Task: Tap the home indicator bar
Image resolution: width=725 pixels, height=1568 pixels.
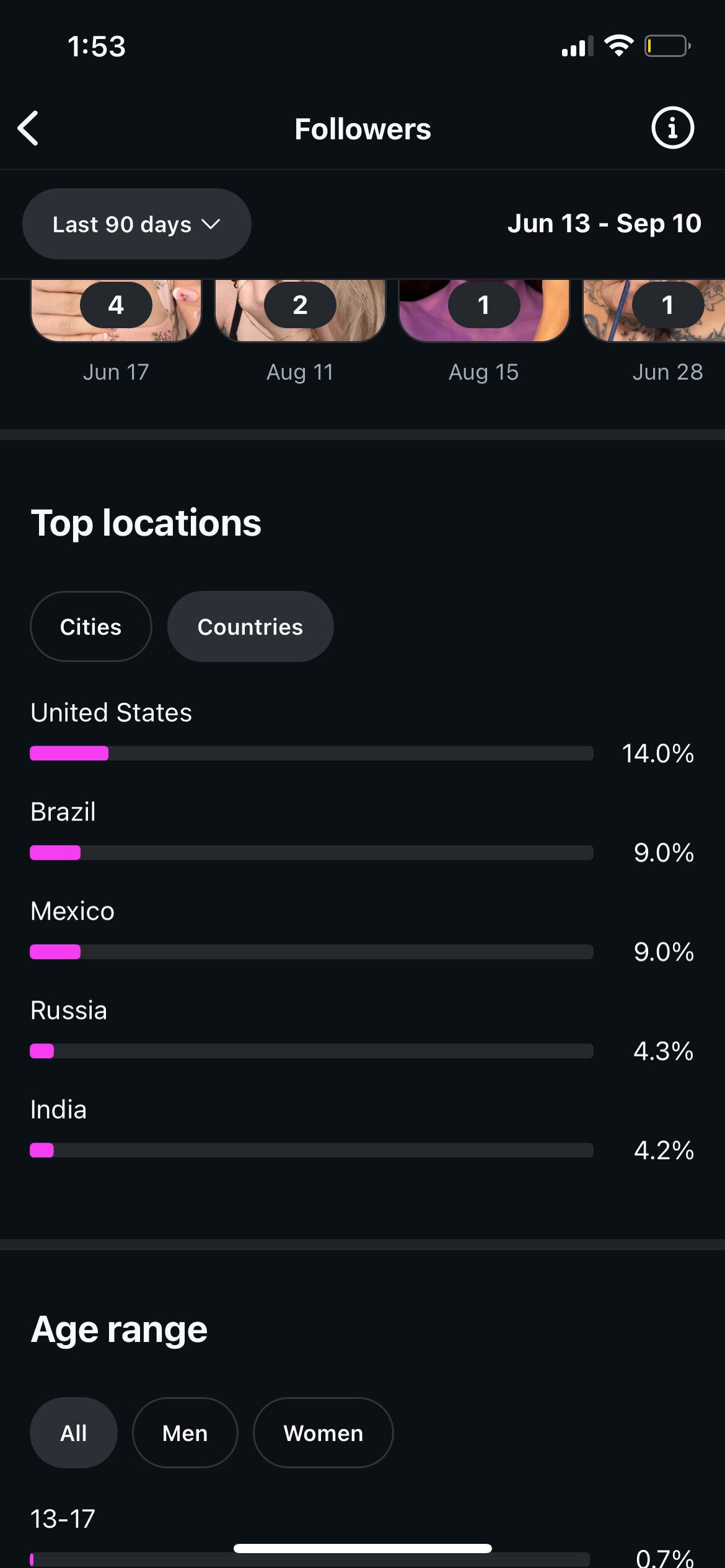Action: pos(362,1548)
